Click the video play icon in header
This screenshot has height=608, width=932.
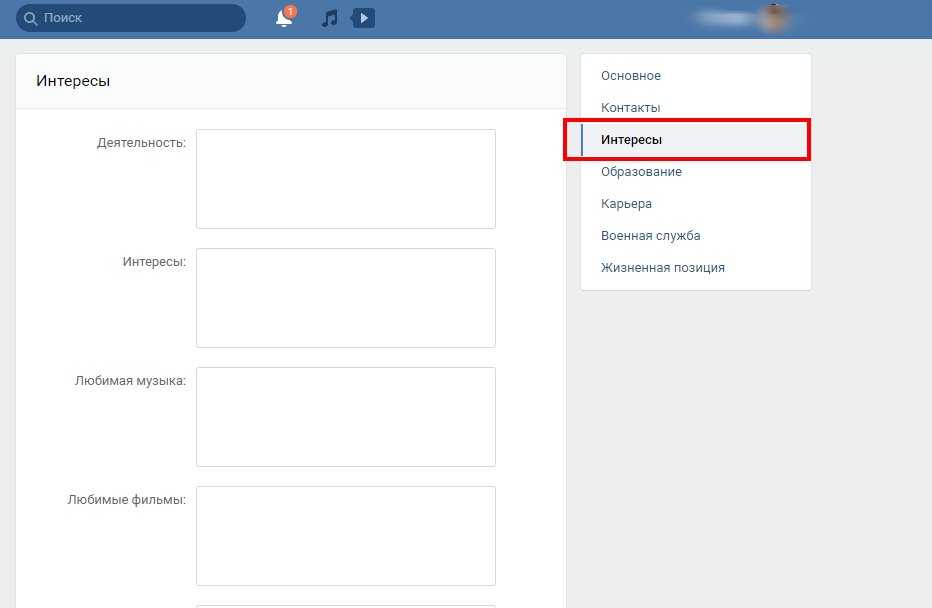pyautogui.click(x=363, y=18)
